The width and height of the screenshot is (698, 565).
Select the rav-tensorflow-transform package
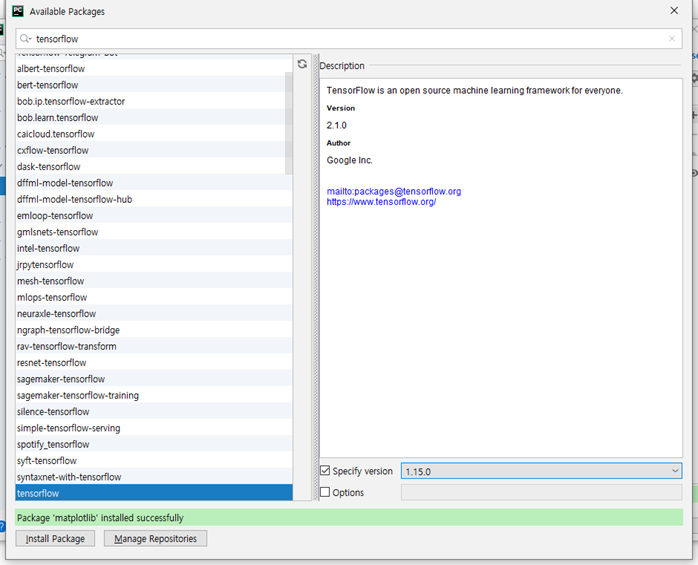tap(154, 346)
